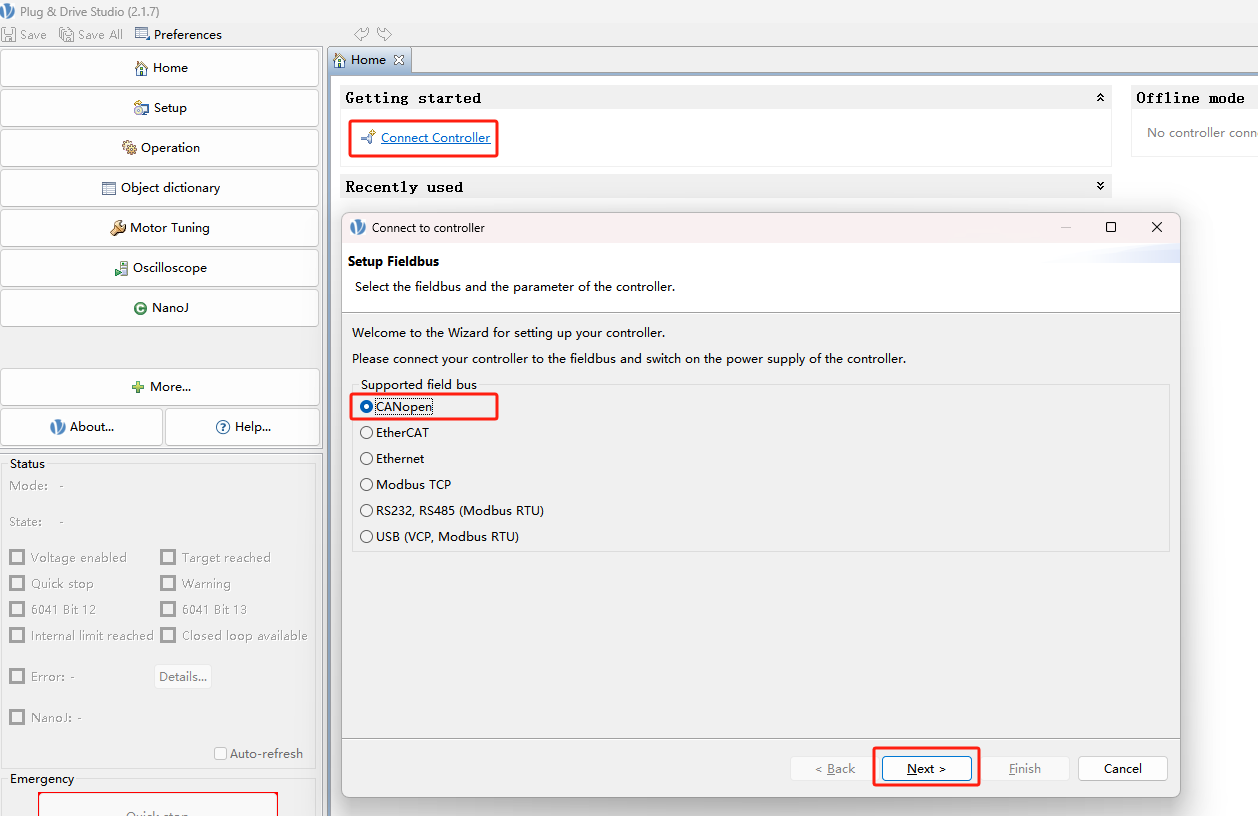1258x816 pixels.
Task: Minimize the Connect to controller dialog
Action: click(1066, 227)
